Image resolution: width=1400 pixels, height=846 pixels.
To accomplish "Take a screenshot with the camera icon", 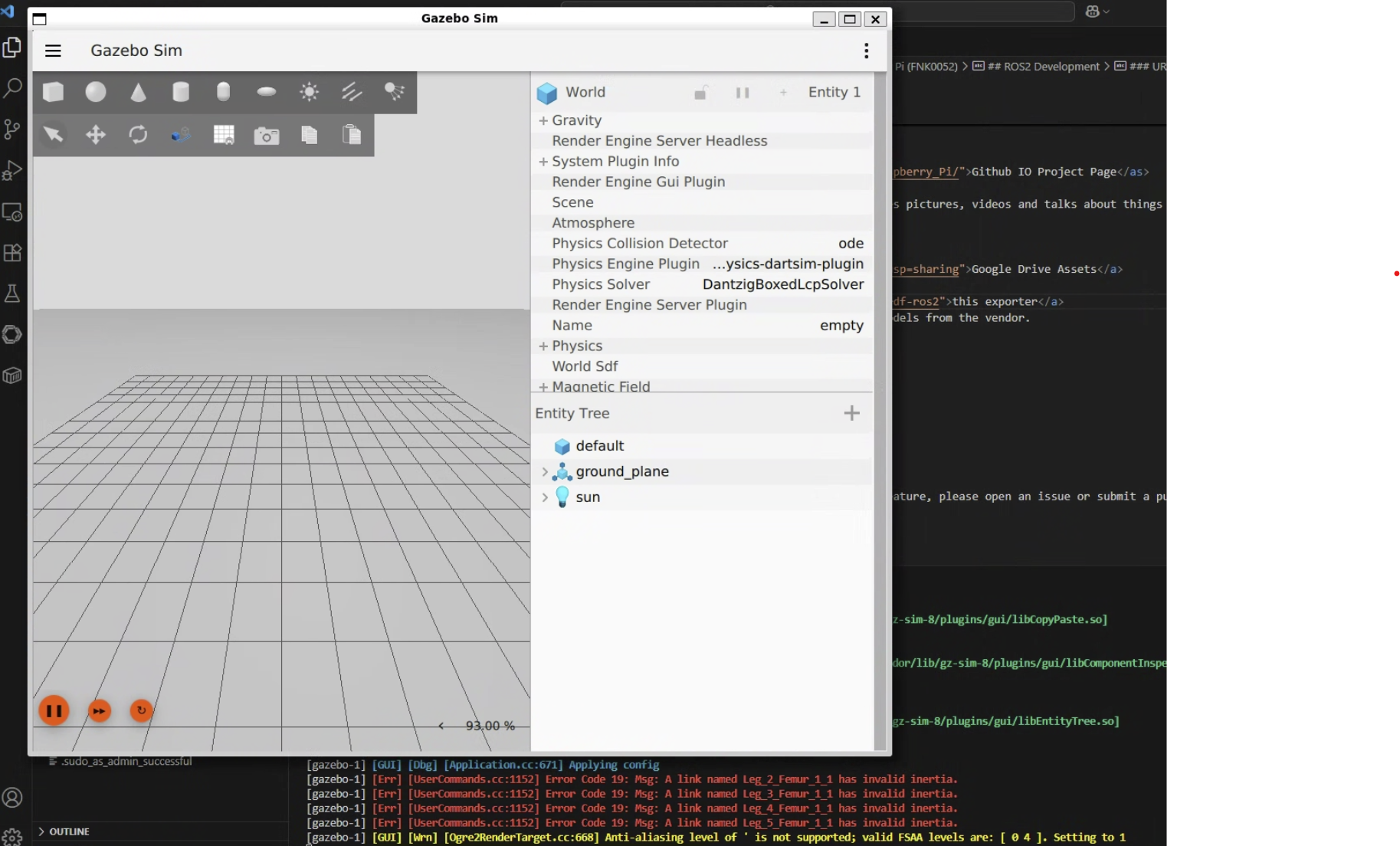I will [x=267, y=136].
